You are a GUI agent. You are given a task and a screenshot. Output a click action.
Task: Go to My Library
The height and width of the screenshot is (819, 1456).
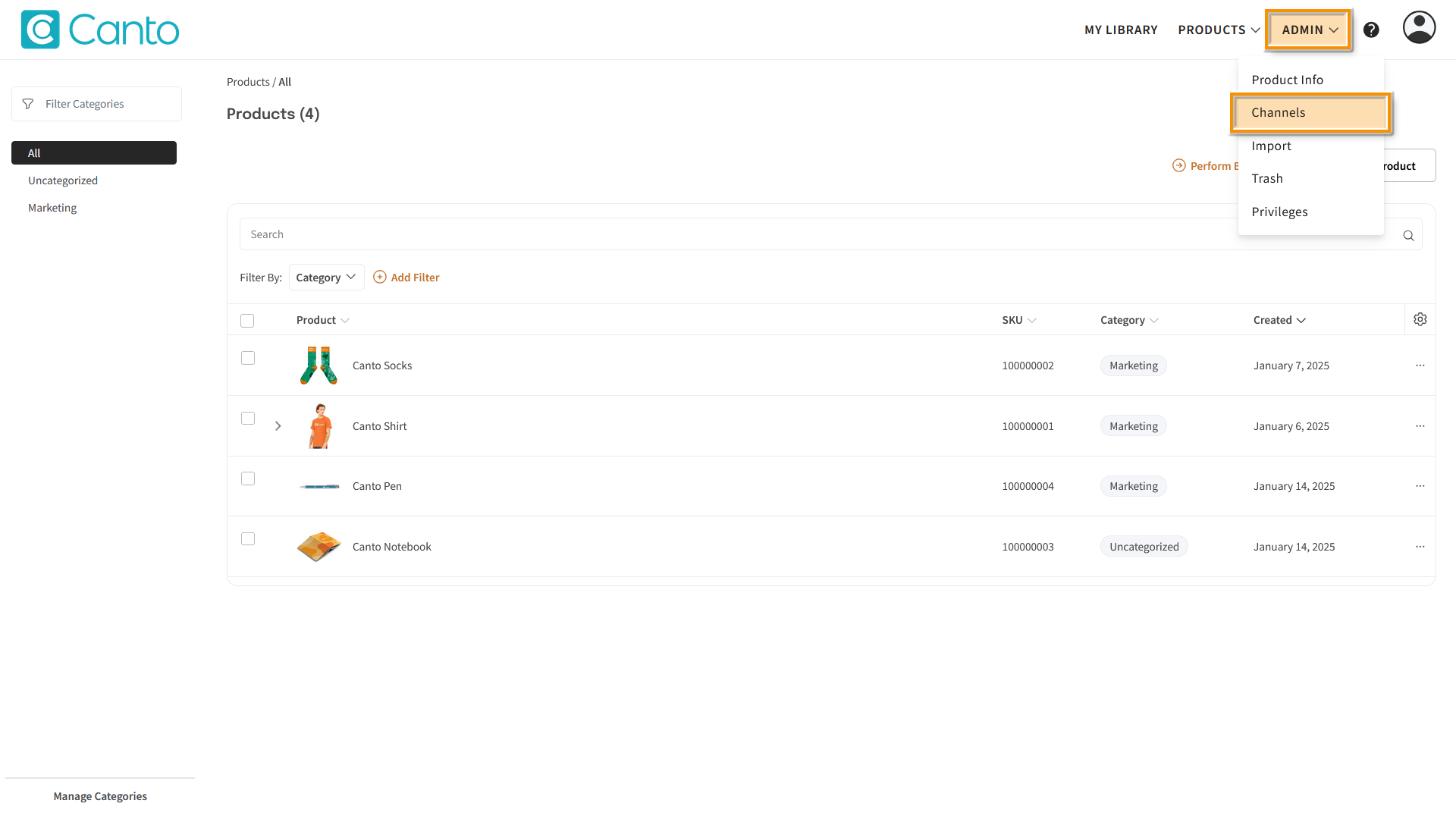click(1121, 30)
